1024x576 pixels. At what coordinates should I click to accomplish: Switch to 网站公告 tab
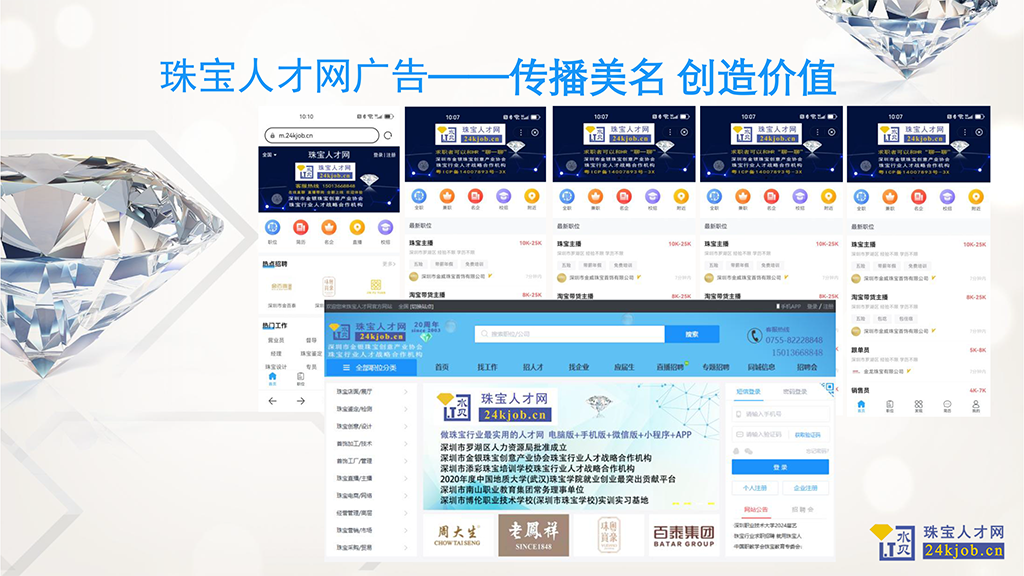point(756,509)
